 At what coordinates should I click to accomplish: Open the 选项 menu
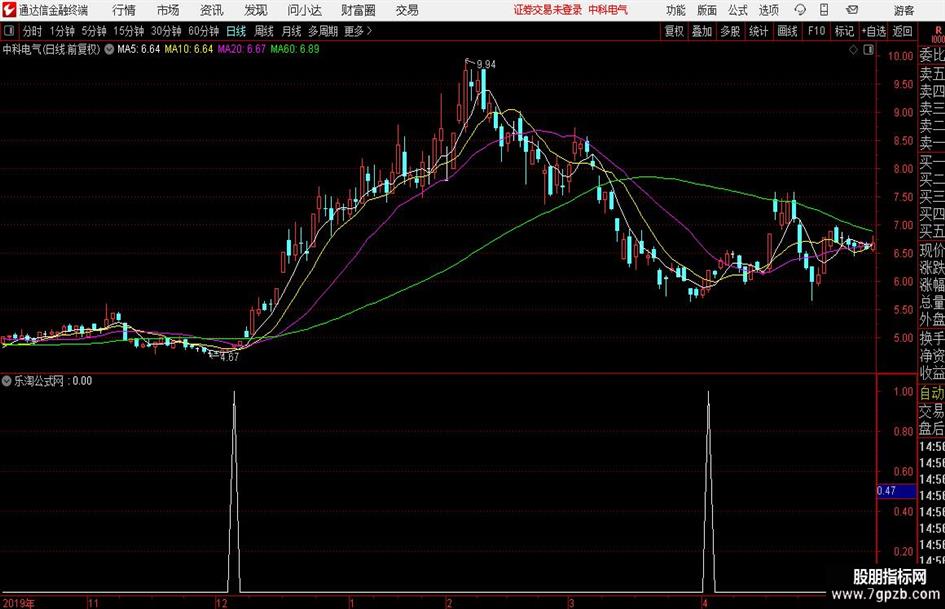(x=768, y=10)
